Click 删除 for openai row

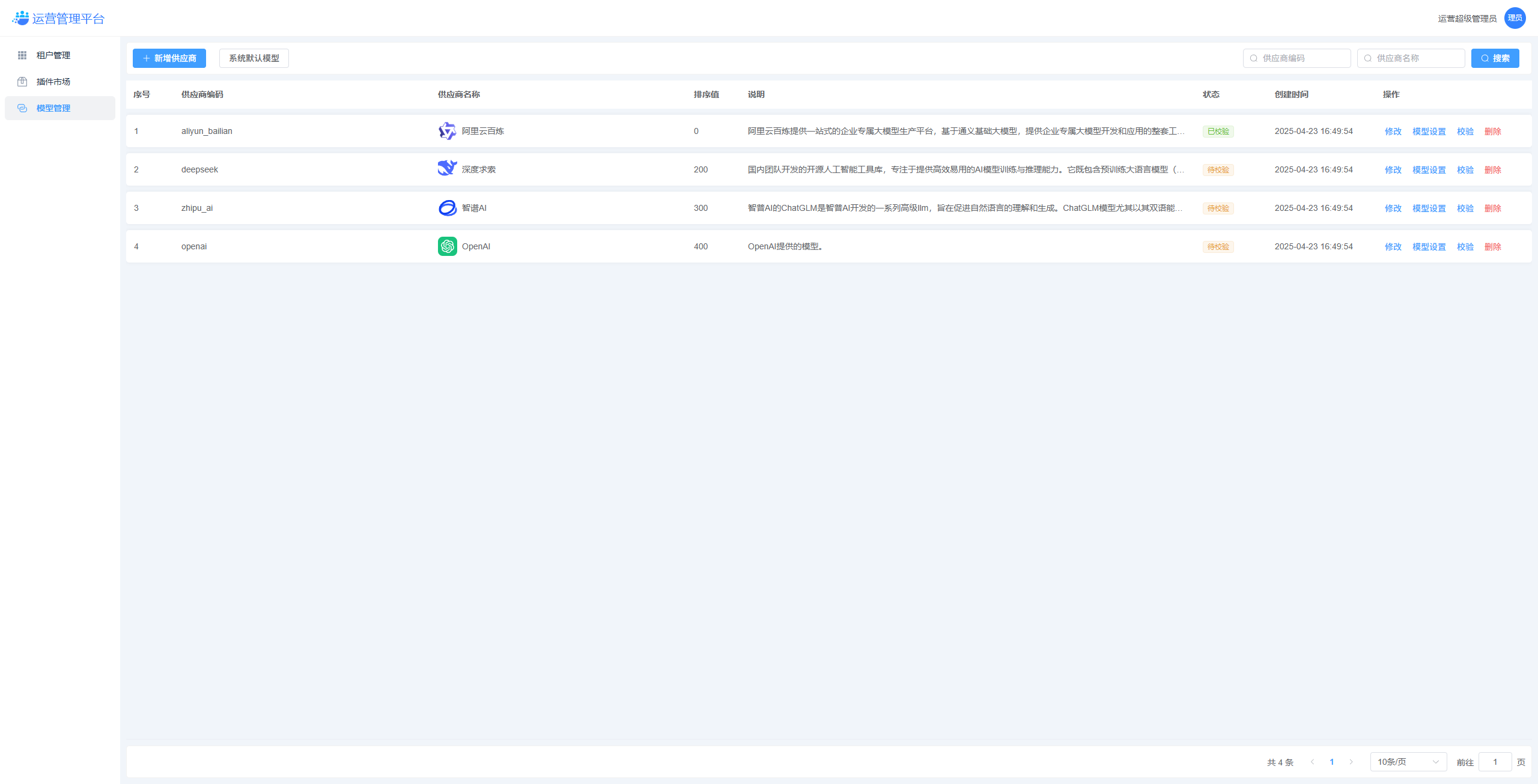point(1493,247)
